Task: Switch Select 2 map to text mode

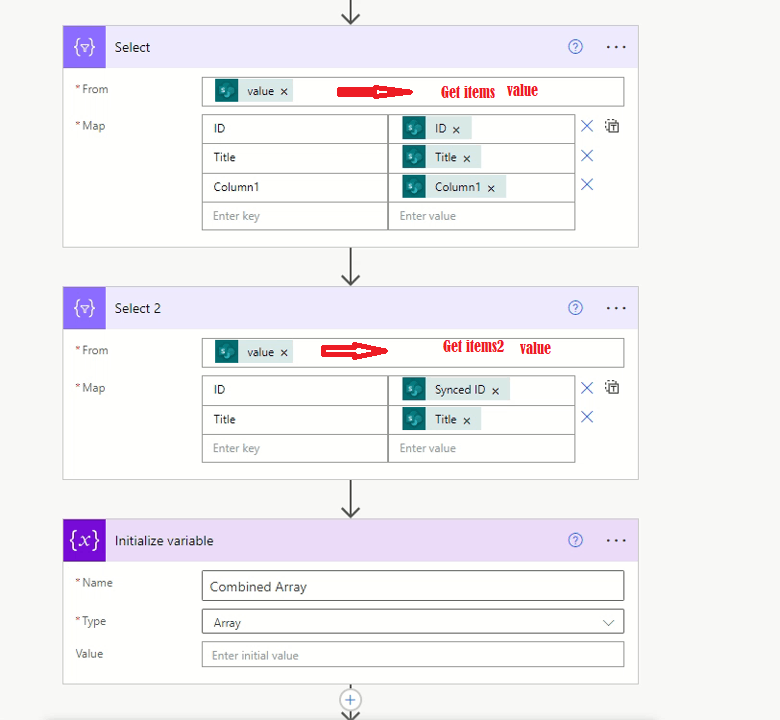Action: point(612,387)
